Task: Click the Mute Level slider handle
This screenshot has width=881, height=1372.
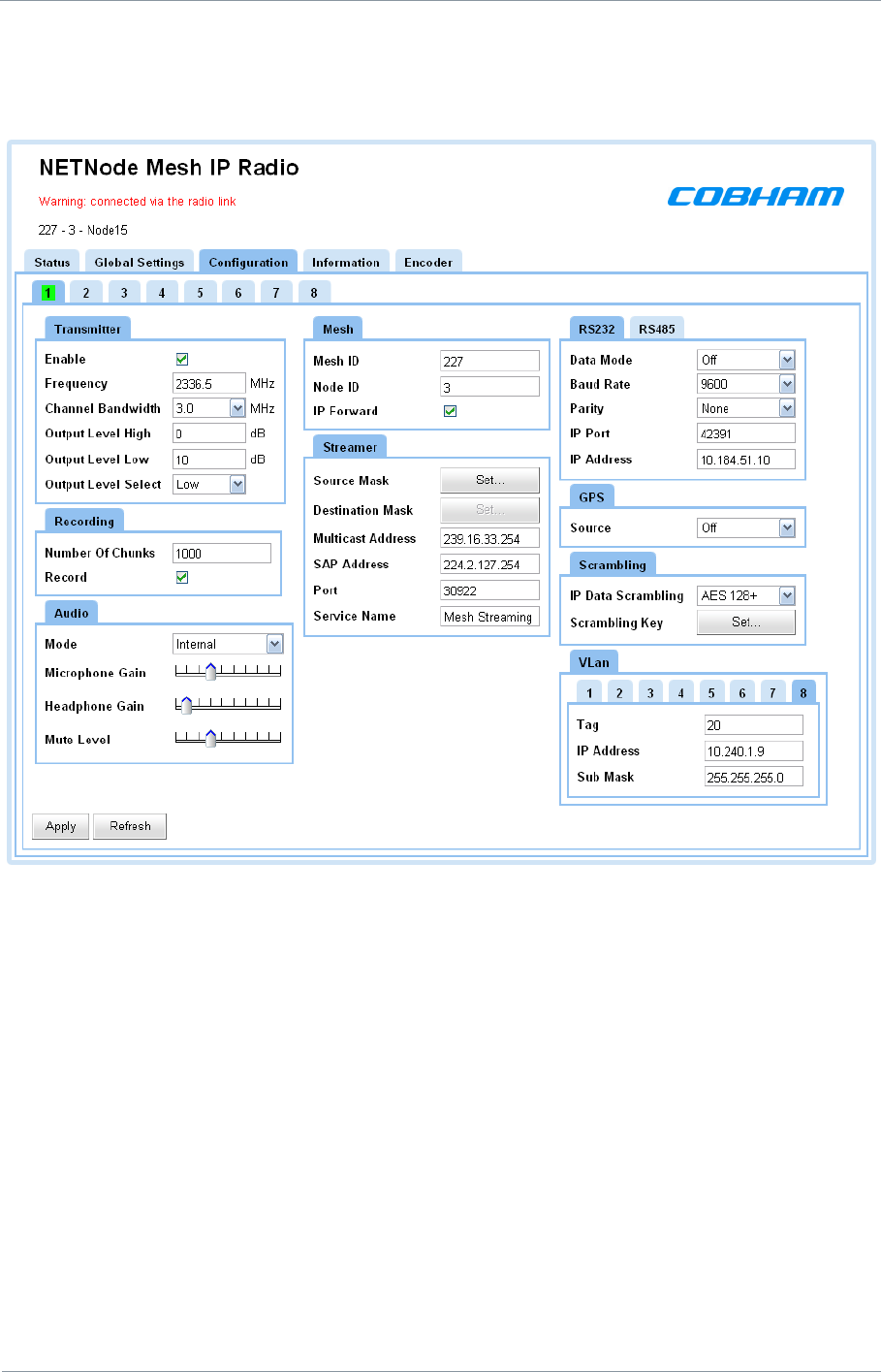Action: (x=210, y=739)
